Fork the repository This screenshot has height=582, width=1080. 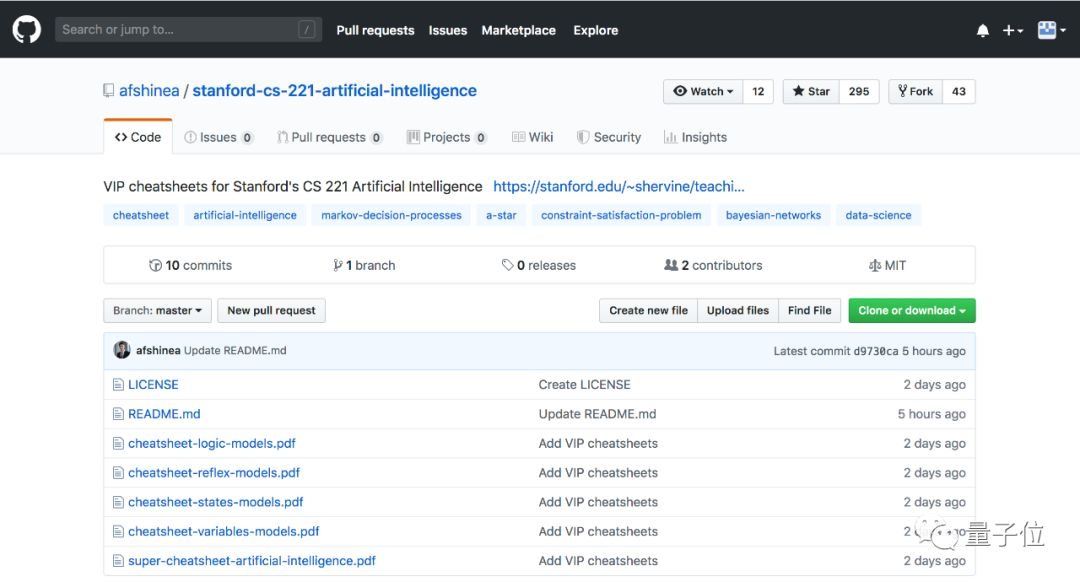click(915, 91)
